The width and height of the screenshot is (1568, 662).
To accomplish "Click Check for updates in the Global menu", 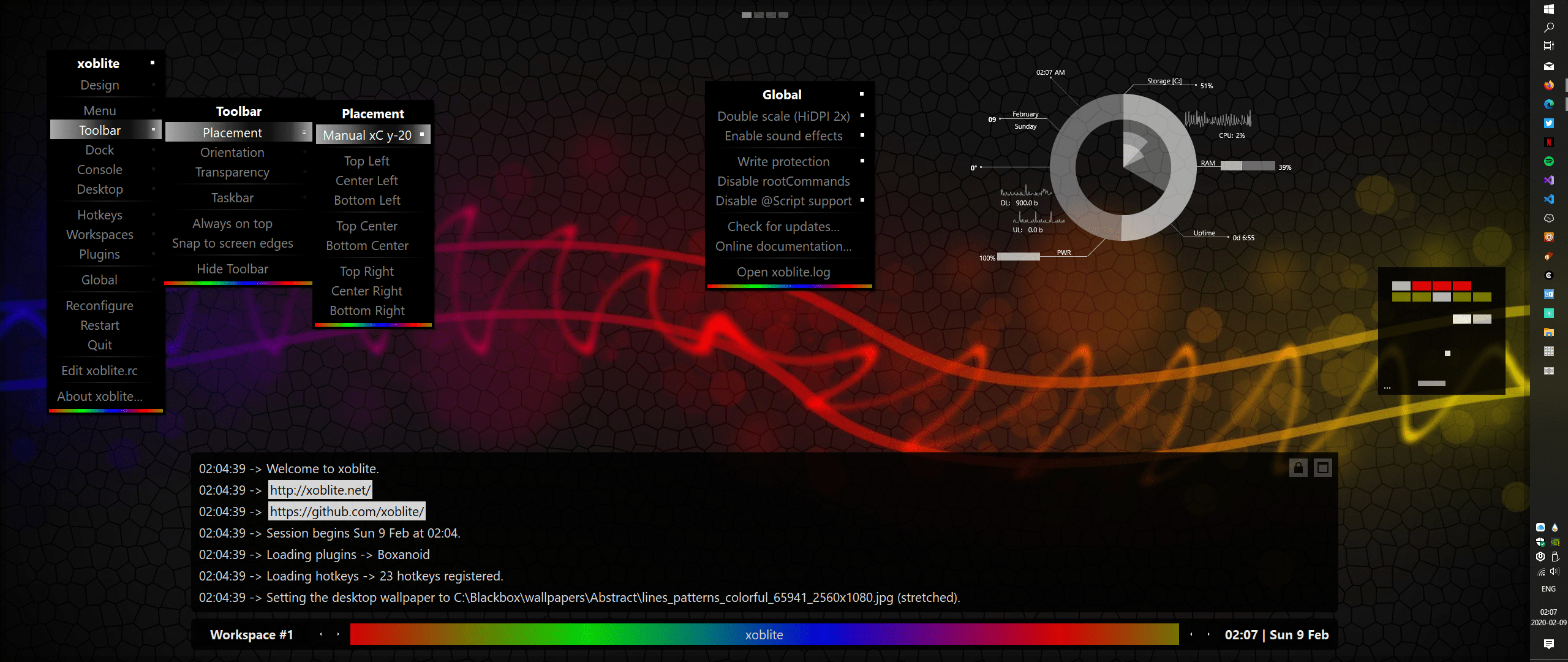I will 783,226.
